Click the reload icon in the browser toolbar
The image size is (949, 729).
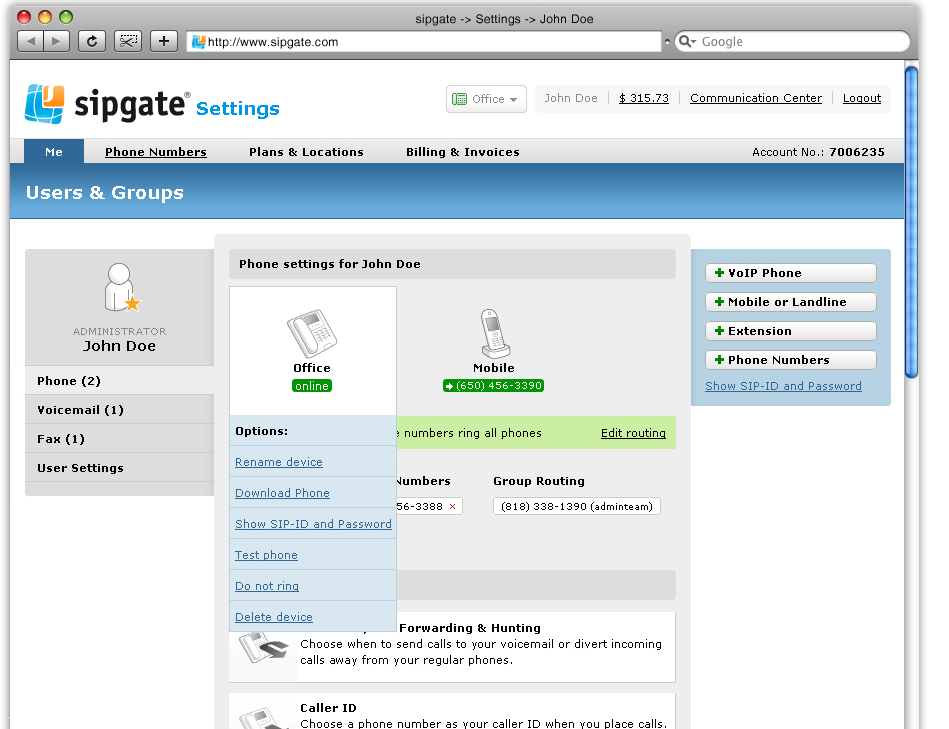coord(91,41)
